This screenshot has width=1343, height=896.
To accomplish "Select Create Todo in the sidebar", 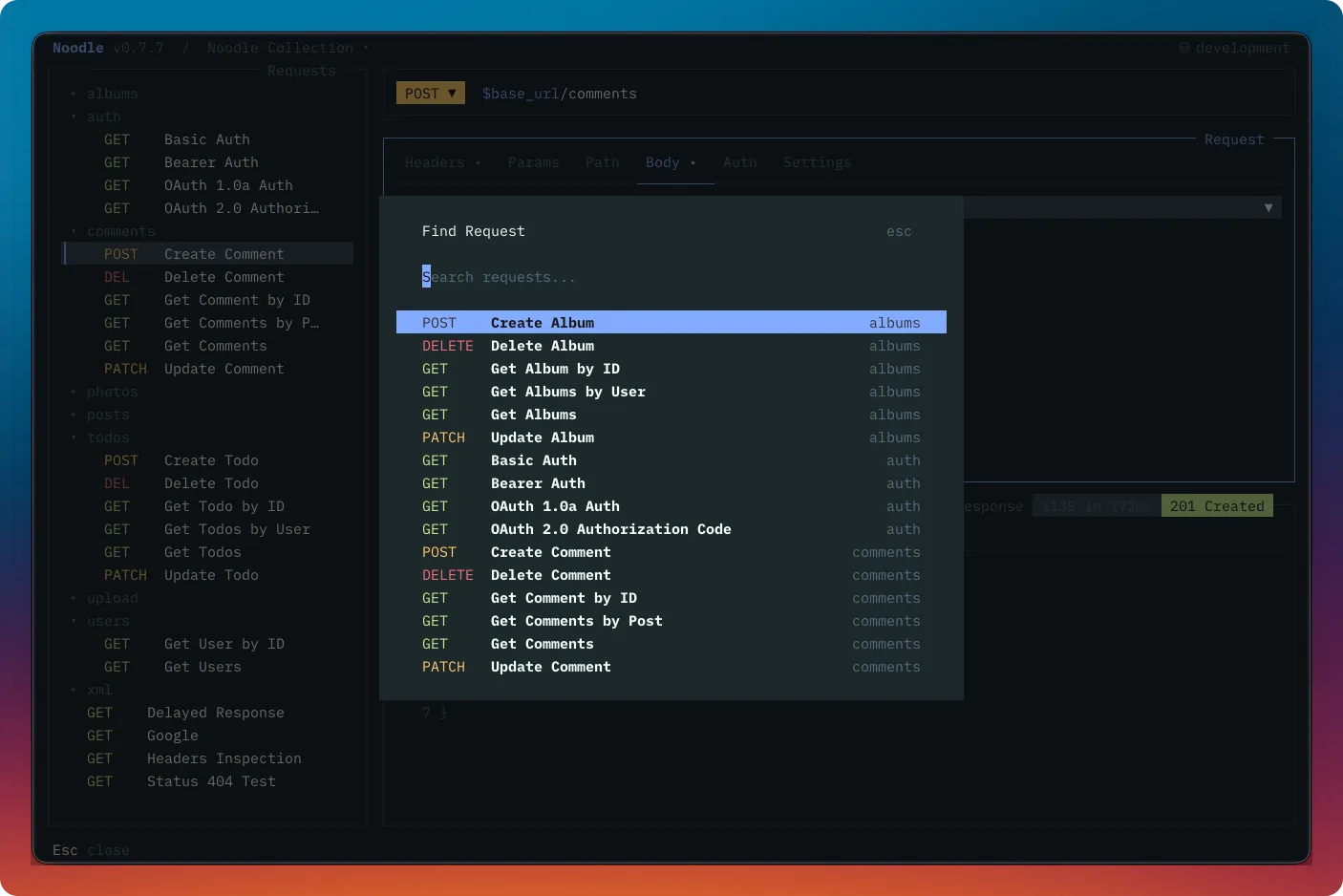I will pos(208,460).
